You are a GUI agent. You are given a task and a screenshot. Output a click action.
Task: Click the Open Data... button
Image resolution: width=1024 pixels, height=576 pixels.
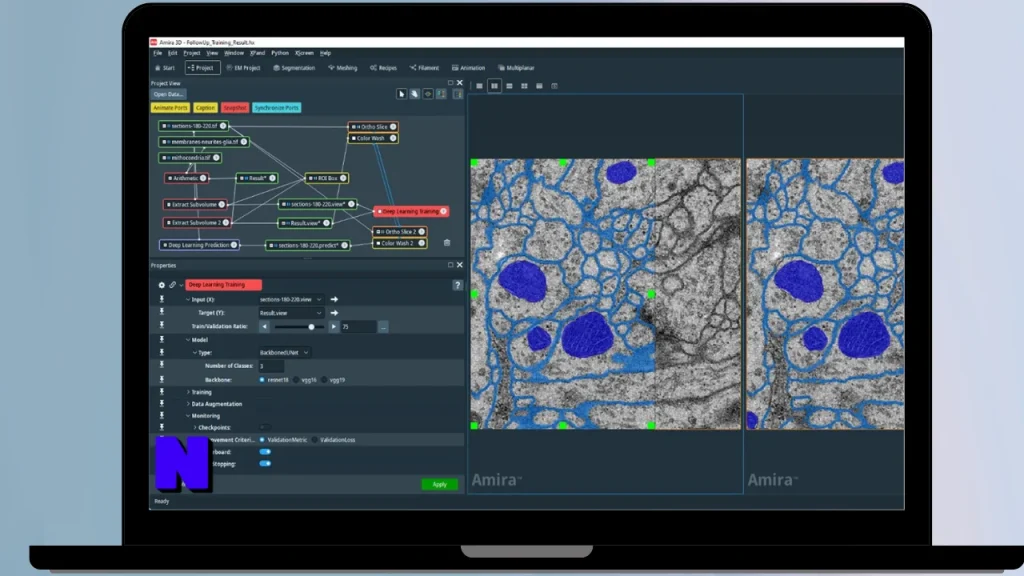(x=168, y=95)
